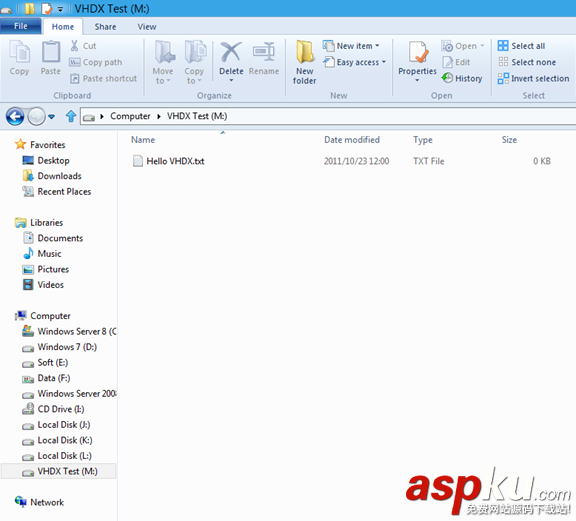
Task: Open recent locations dropdown next to Forward
Action: pos(51,117)
